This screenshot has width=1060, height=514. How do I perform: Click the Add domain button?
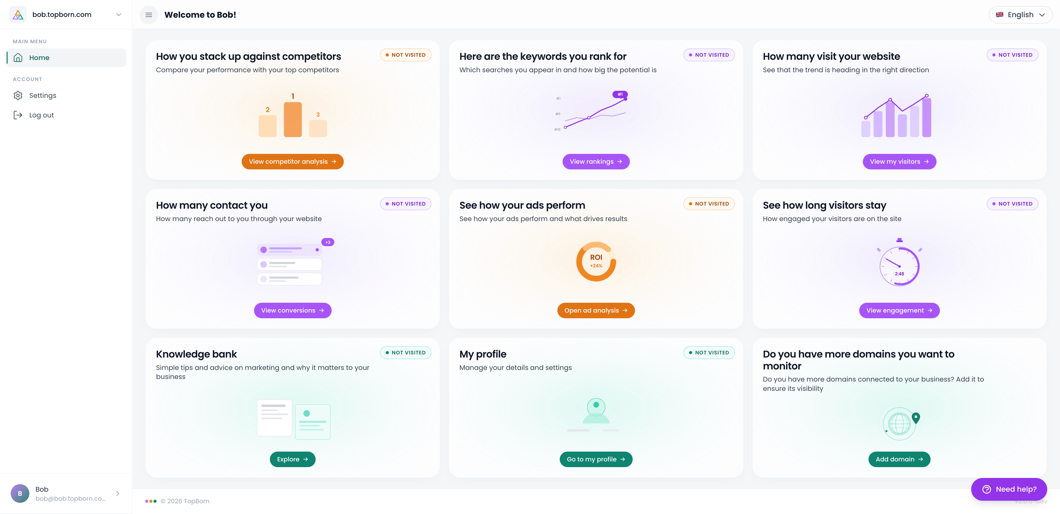pos(899,459)
